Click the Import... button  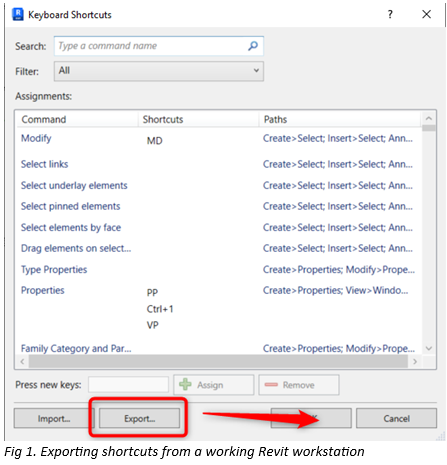click(54, 418)
